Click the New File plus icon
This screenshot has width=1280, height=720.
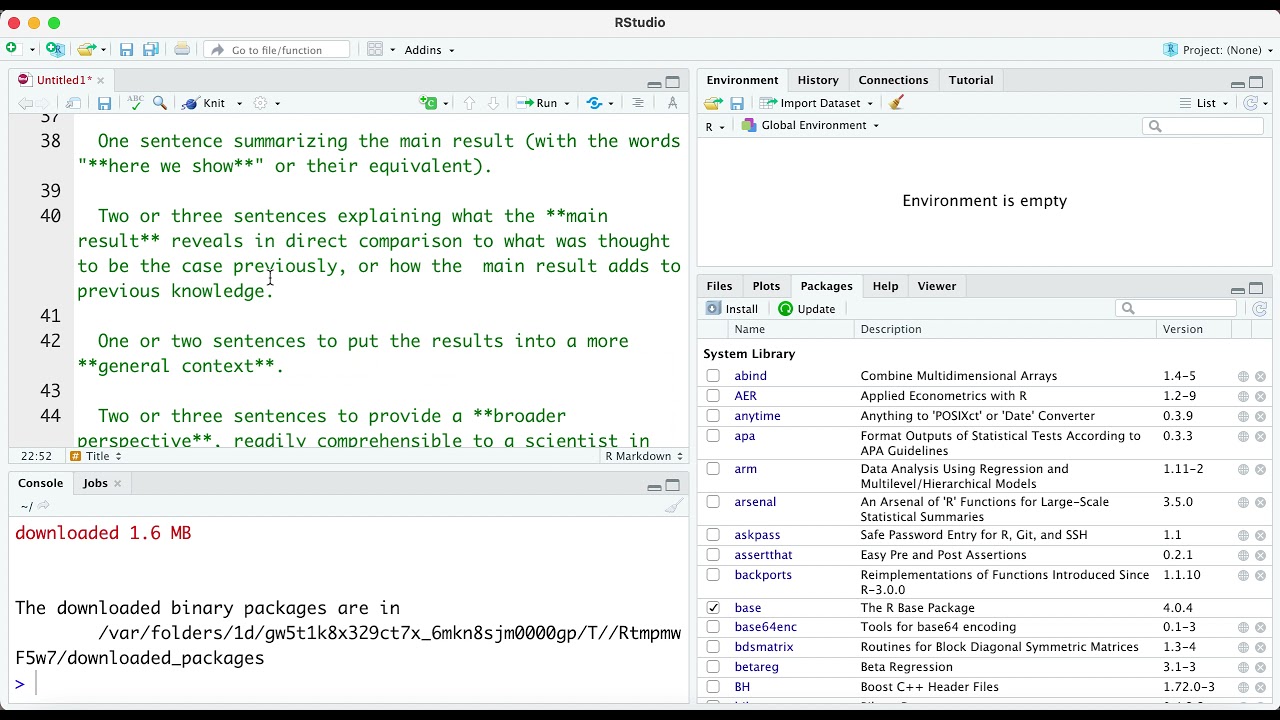point(12,49)
